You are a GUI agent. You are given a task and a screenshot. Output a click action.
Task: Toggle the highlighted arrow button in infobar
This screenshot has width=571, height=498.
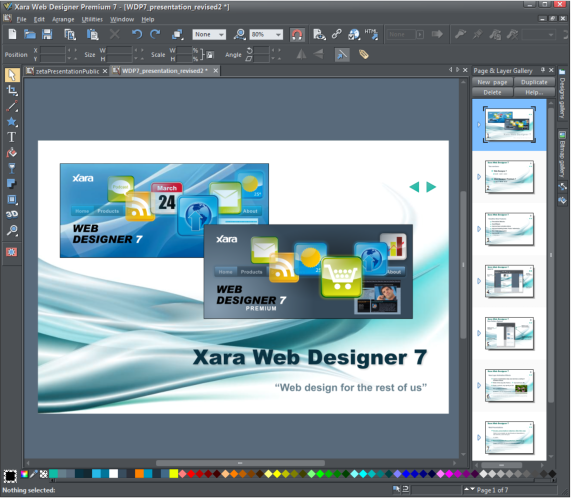click(x=342, y=55)
